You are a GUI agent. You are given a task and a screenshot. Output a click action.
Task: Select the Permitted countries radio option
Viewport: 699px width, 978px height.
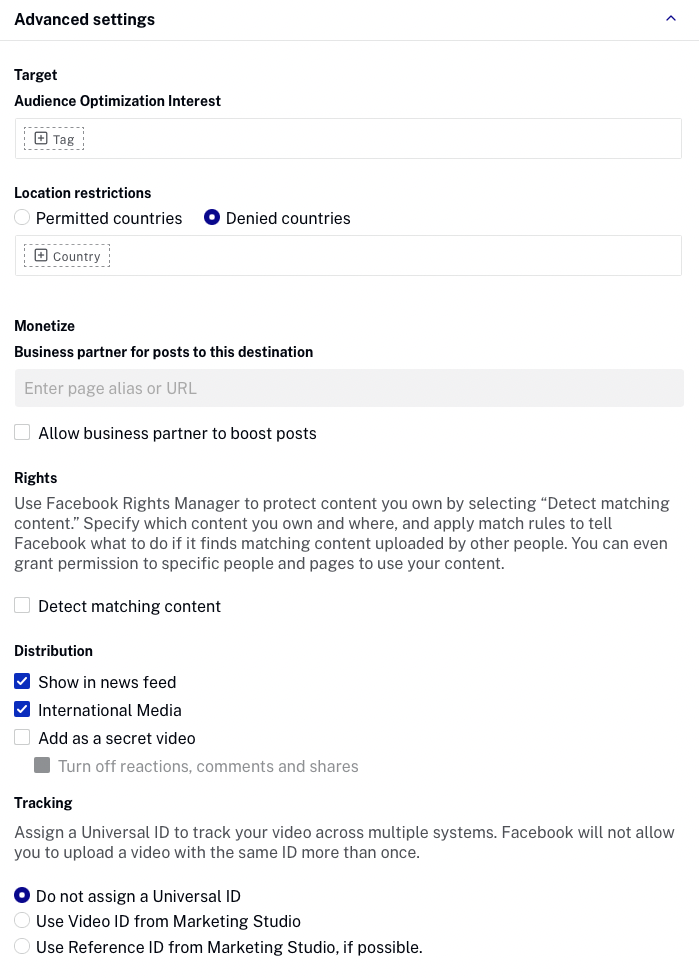coord(22,218)
